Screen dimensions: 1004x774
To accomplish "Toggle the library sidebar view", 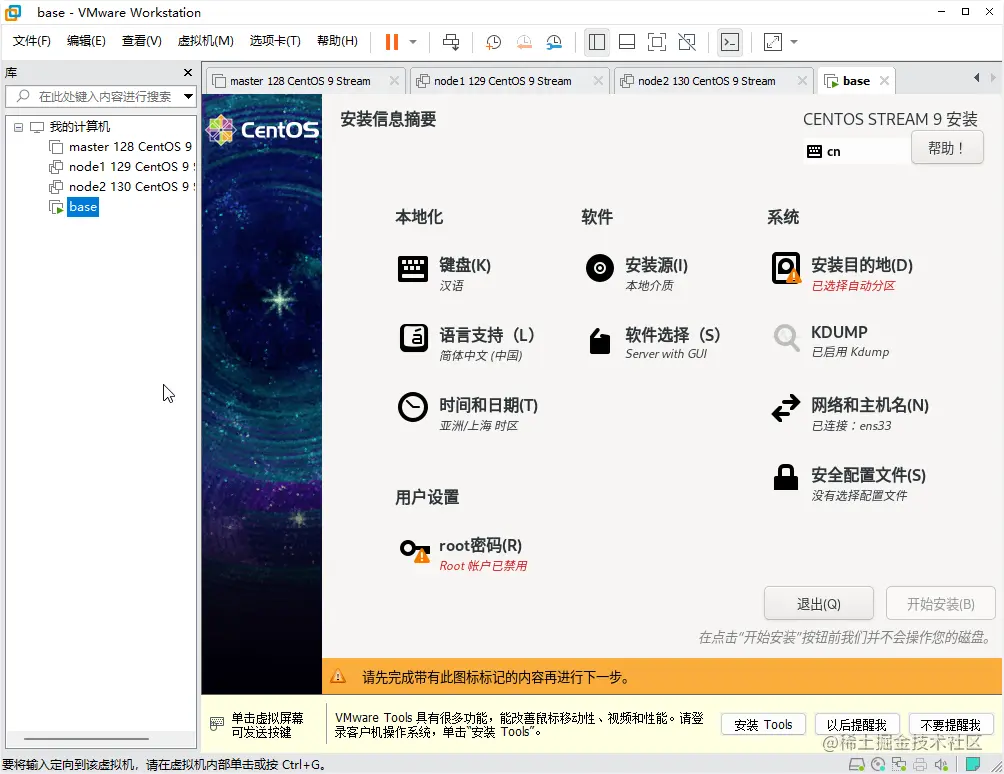I will point(597,42).
